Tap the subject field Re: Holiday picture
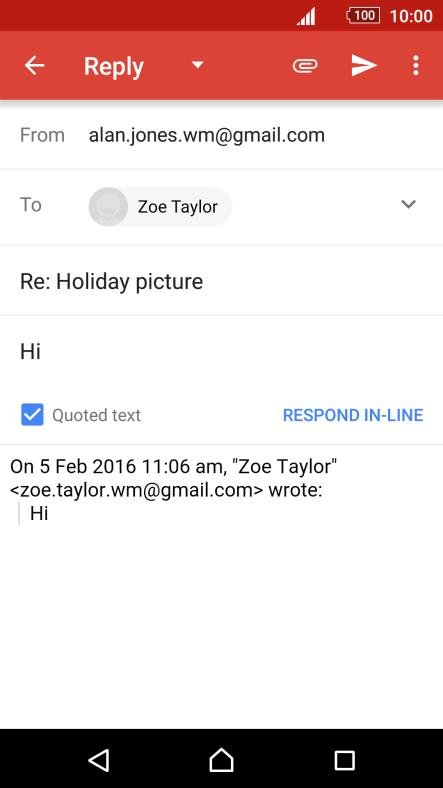 point(222,281)
